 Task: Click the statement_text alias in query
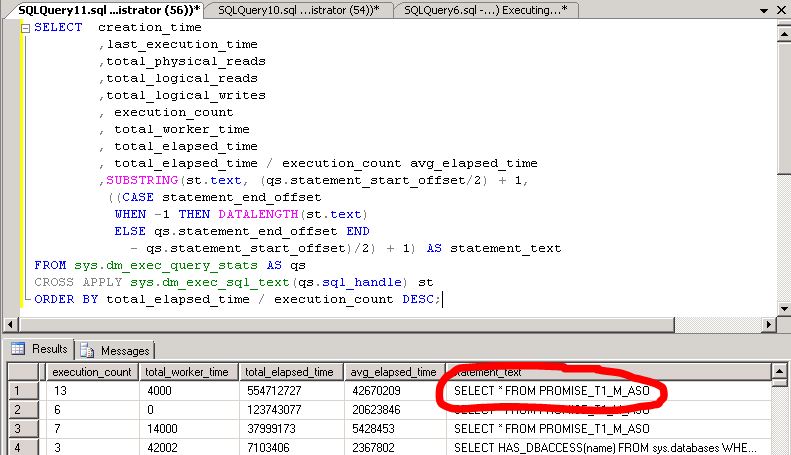(505, 248)
